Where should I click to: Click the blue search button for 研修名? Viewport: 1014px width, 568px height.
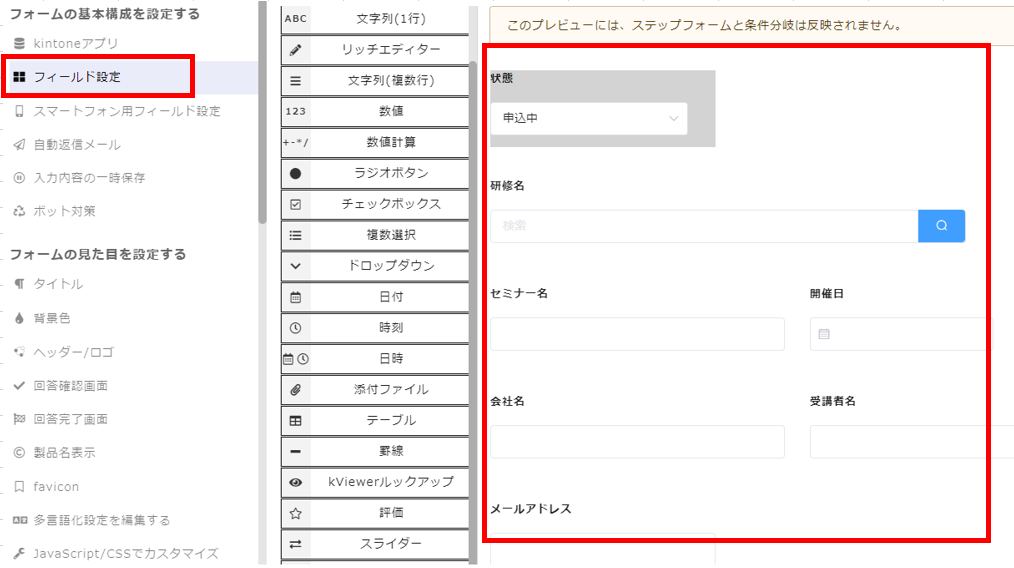pos(942,226)
